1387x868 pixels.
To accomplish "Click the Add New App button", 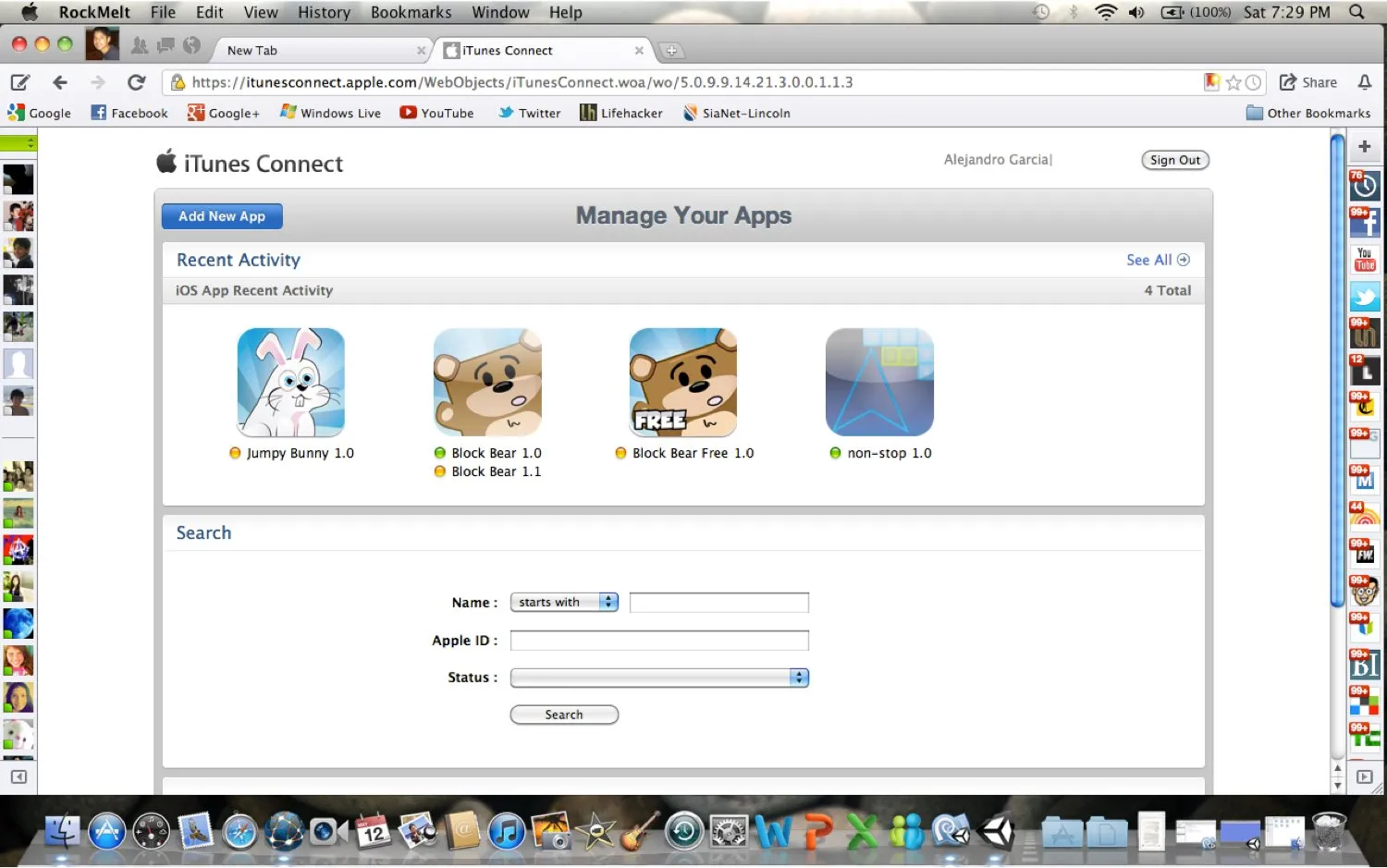I will pyautogui.click(x=221, y=215).
